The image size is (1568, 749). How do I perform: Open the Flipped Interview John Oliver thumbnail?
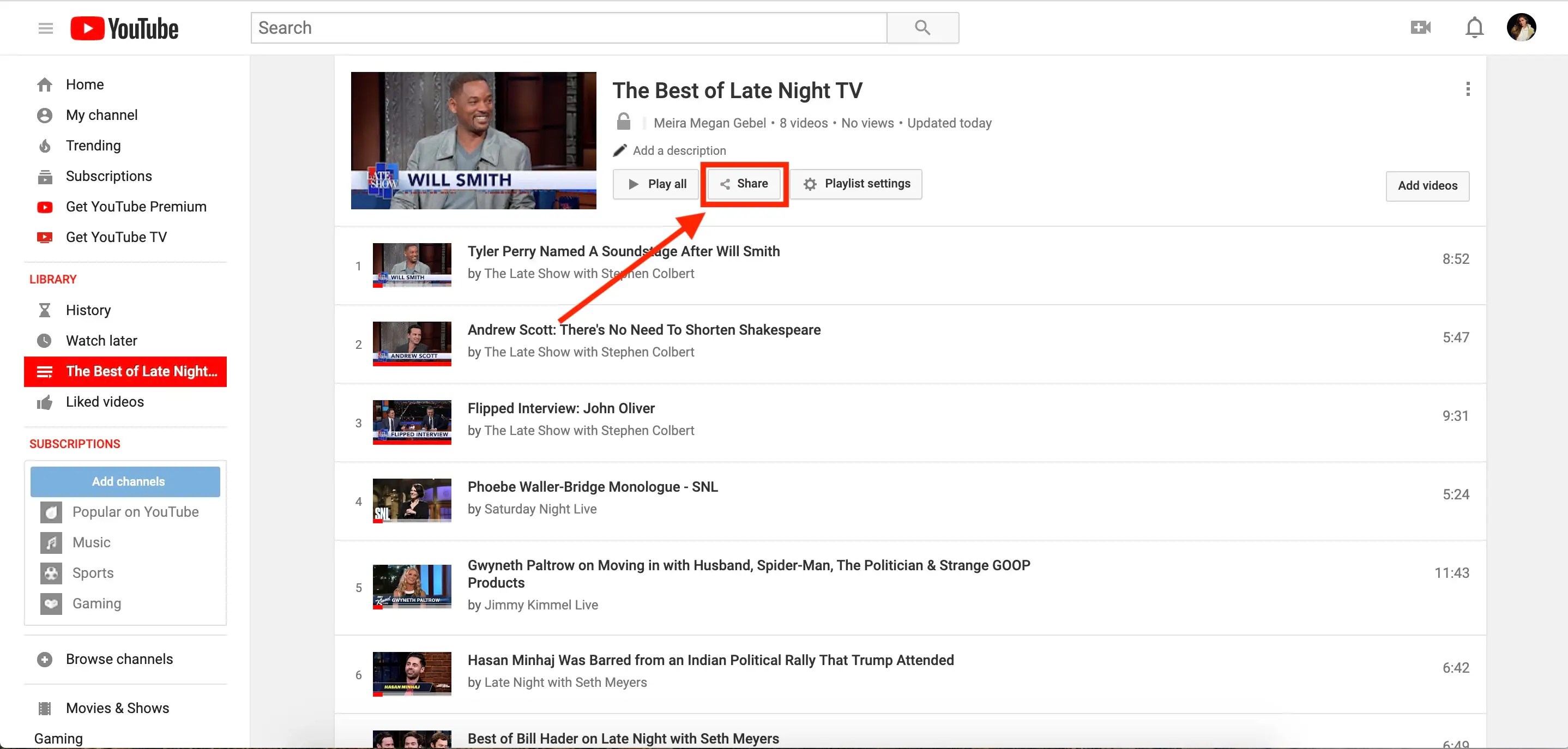coord(412,422)
